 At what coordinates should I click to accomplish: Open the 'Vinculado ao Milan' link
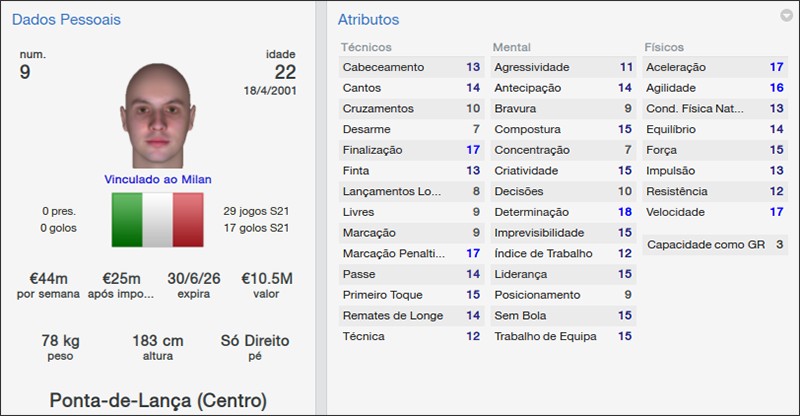(x=158, y=179)
